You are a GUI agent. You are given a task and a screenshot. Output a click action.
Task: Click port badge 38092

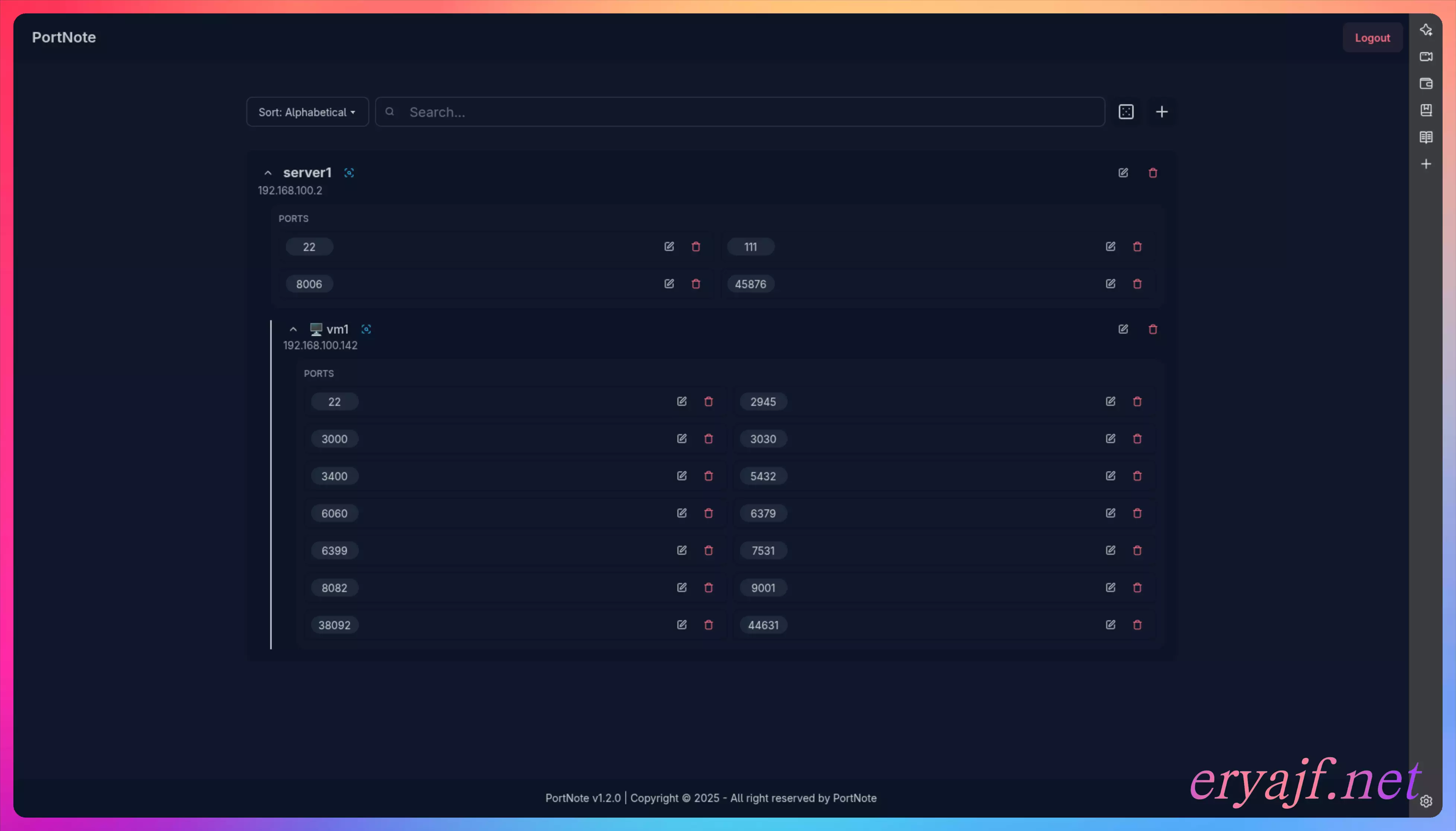334,625
